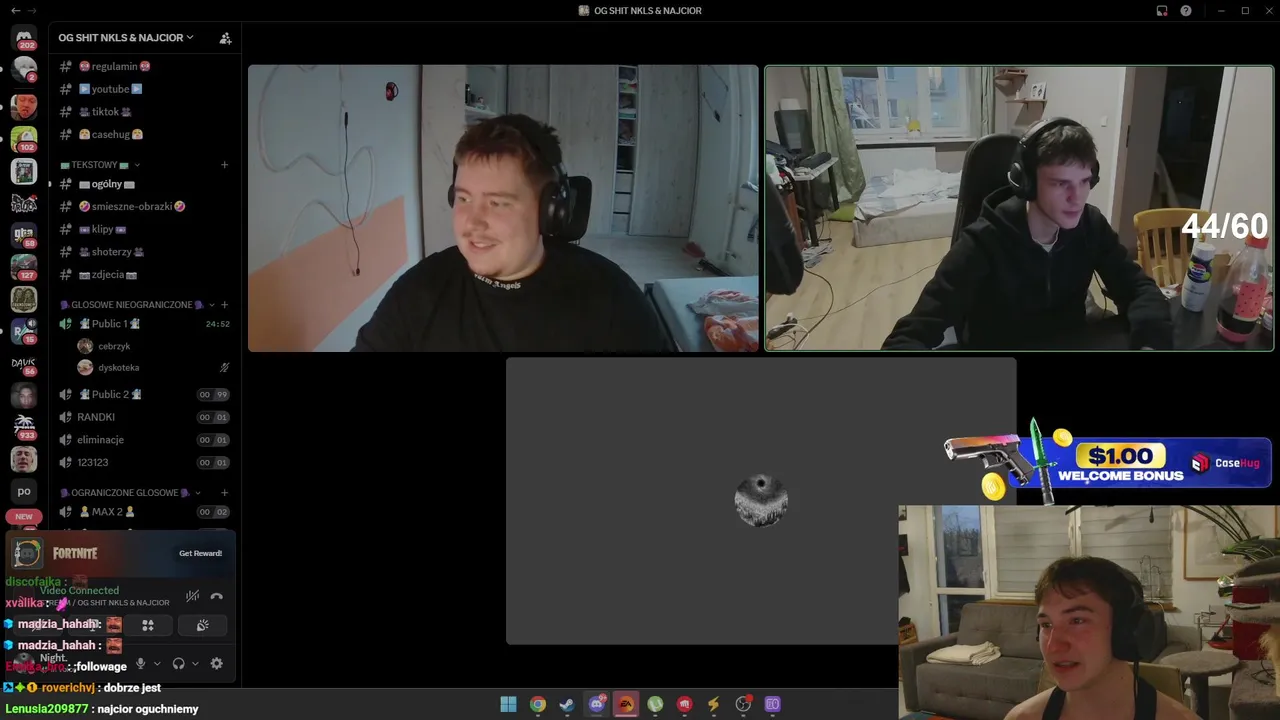Open the server icon with 102 badge

pos(24,138)
